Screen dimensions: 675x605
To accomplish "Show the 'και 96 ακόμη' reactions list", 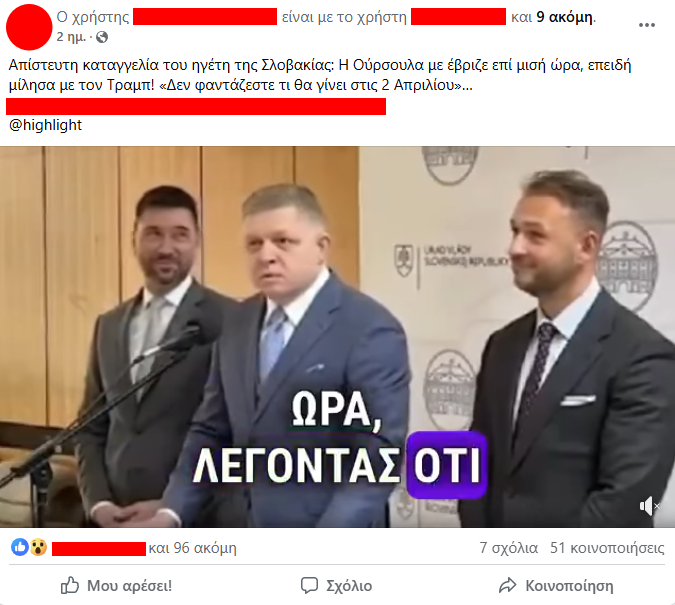I will click(192, 548).
